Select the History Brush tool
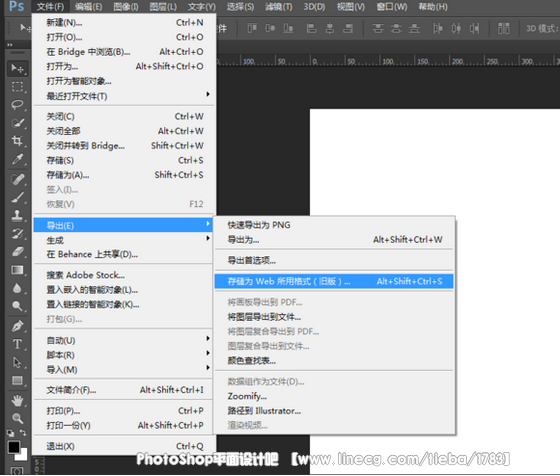The image size is (560, 476). coord(17,234)
